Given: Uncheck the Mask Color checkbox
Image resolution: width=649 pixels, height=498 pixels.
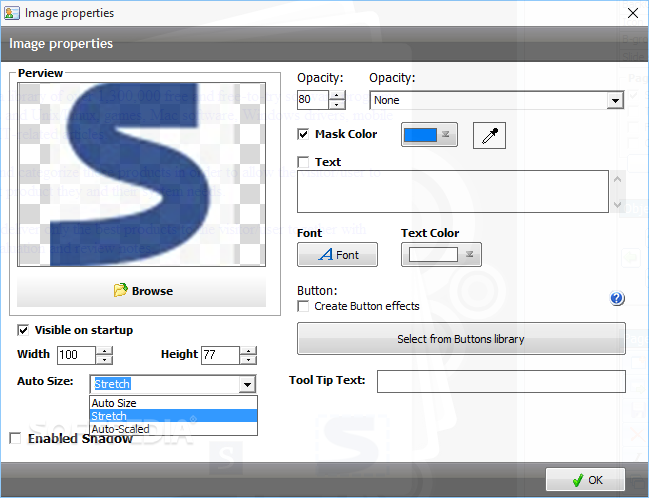Looking at the screenshot, I should pyautogui.click(x=303, y=134).
